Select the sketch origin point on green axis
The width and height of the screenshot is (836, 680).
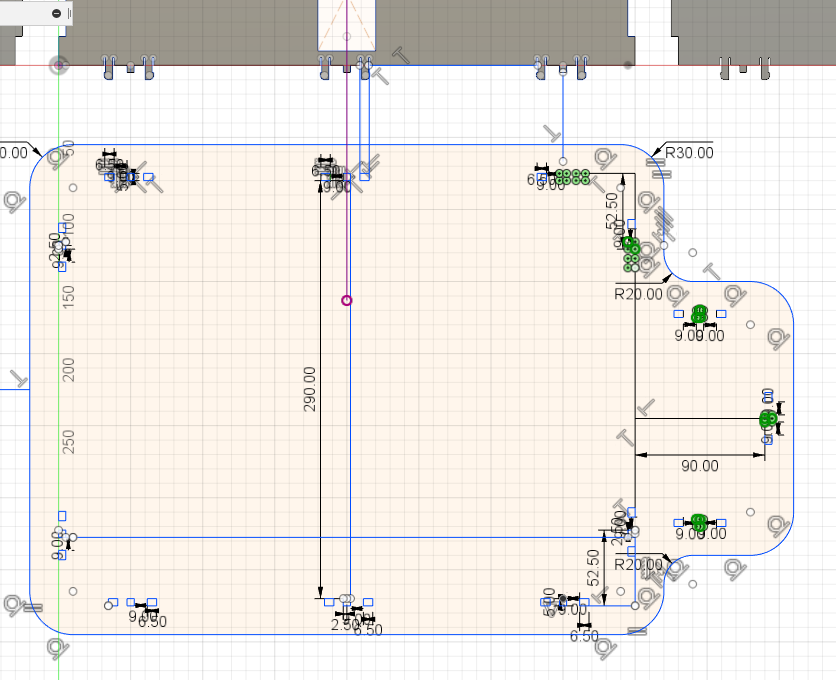59,66
